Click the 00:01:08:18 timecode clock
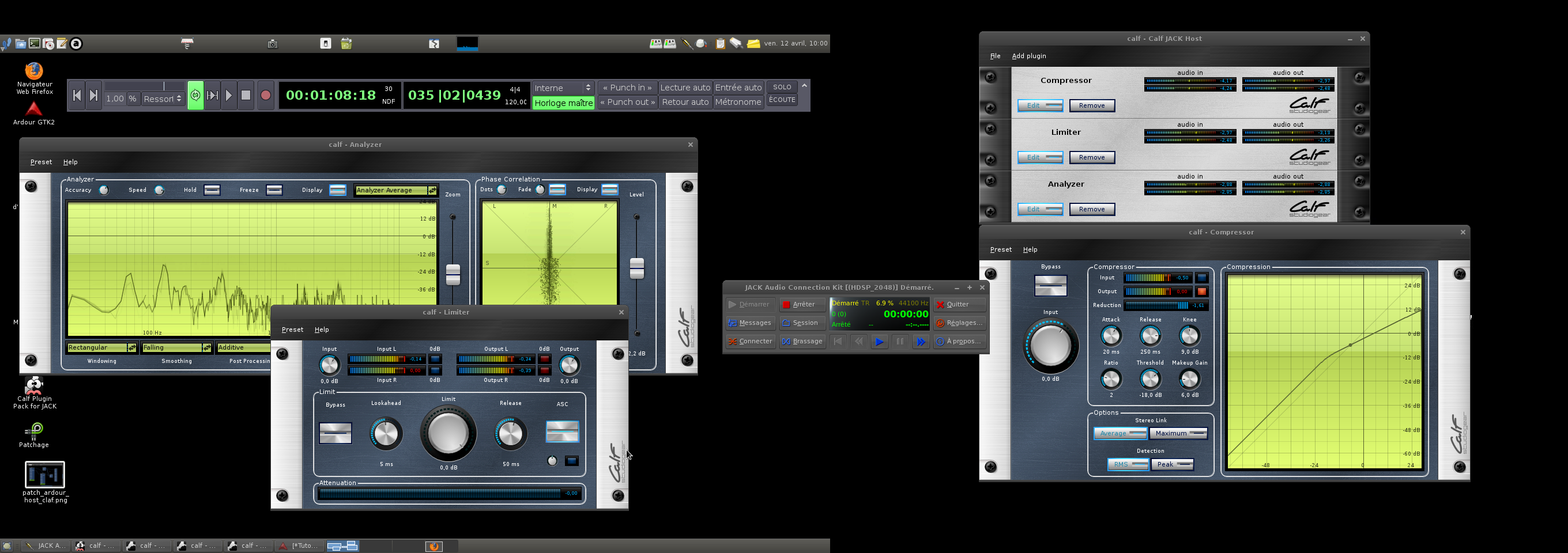The image size is (1568, 553). [x=331, y=96]
